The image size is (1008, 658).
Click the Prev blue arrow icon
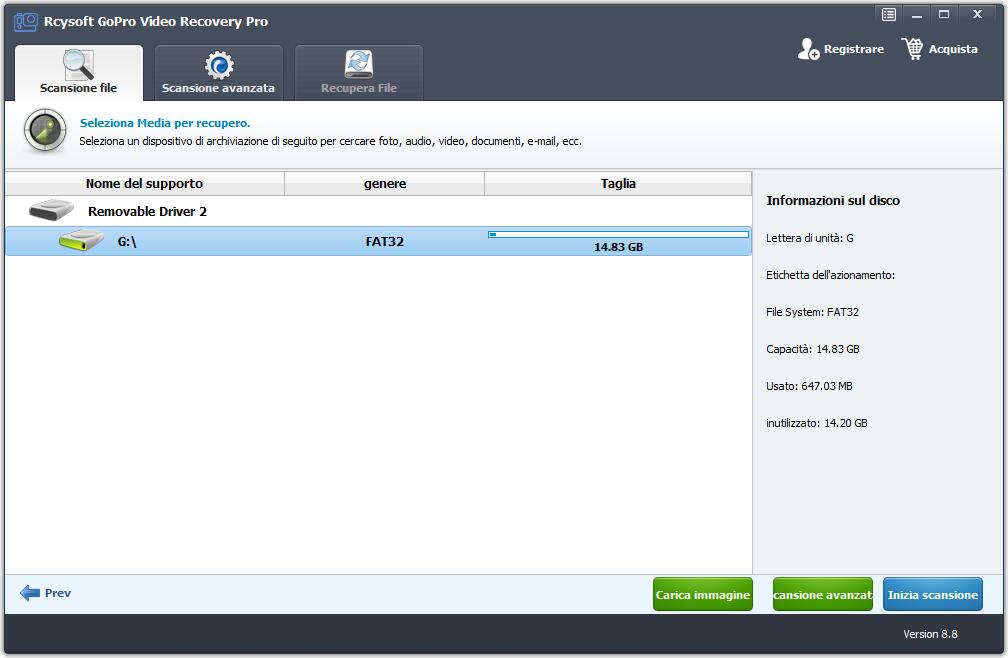pos(30,593)
